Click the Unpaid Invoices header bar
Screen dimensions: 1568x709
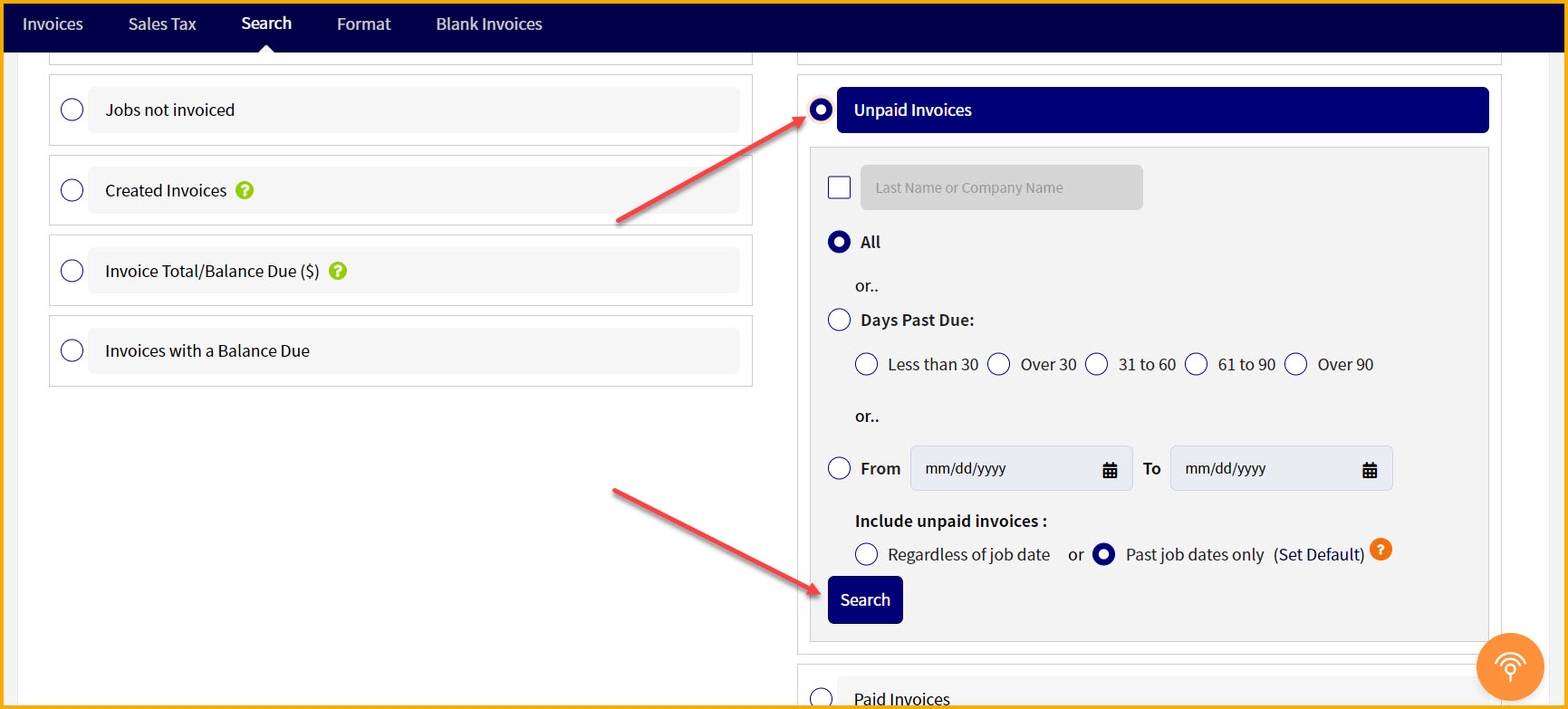1163,110
